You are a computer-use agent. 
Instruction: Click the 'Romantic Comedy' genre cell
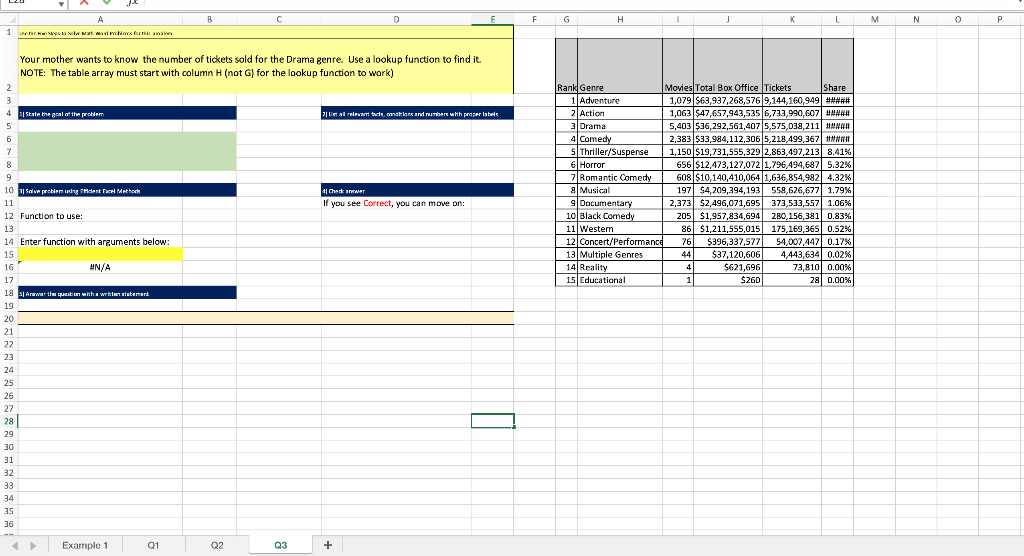(x=620, y=178)
